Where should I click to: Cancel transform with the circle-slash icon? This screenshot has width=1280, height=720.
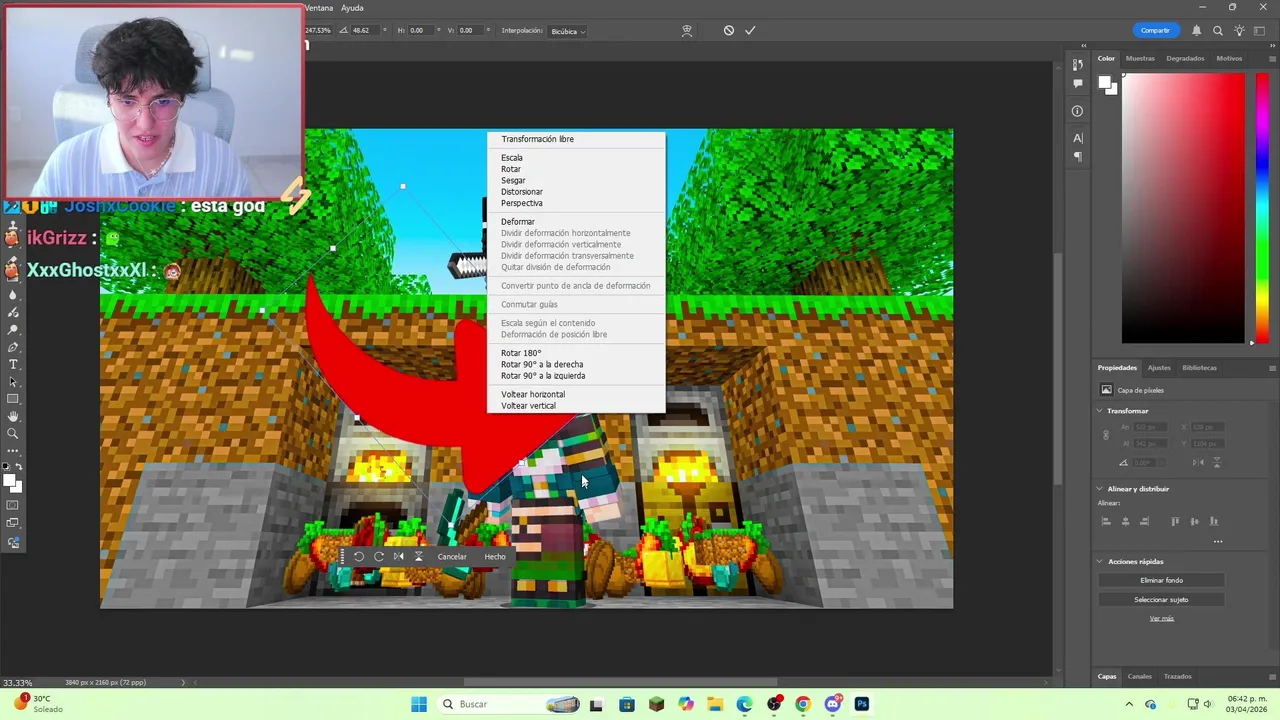tap(729, 30)
